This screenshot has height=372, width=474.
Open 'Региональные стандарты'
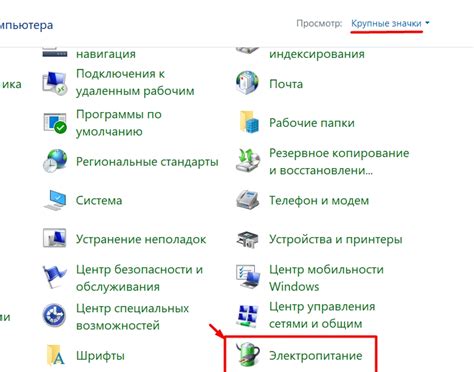147,162
